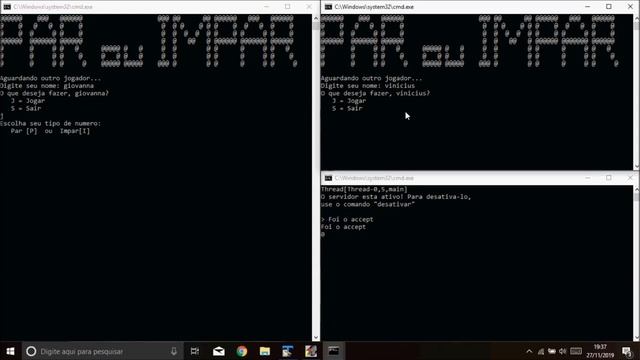Click the title text of the vinicius cmd window
640x360 pixels.
pos(374,7)
